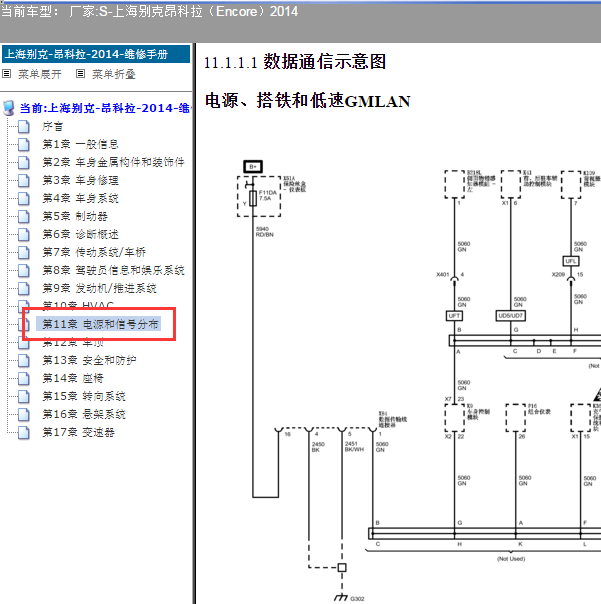Open 第14章 座椅
Image resolution: width=601 pixels, height=604 pixels.
73,378
